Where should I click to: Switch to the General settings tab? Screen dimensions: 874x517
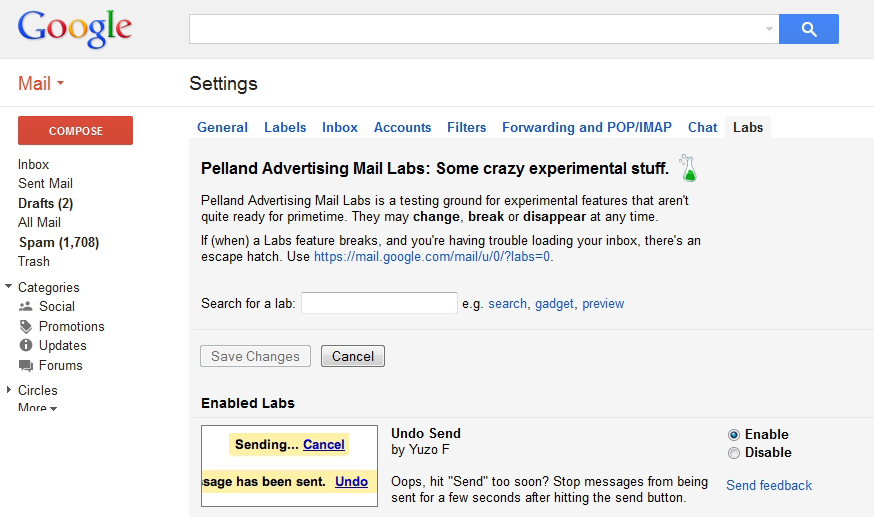(222, 127)
